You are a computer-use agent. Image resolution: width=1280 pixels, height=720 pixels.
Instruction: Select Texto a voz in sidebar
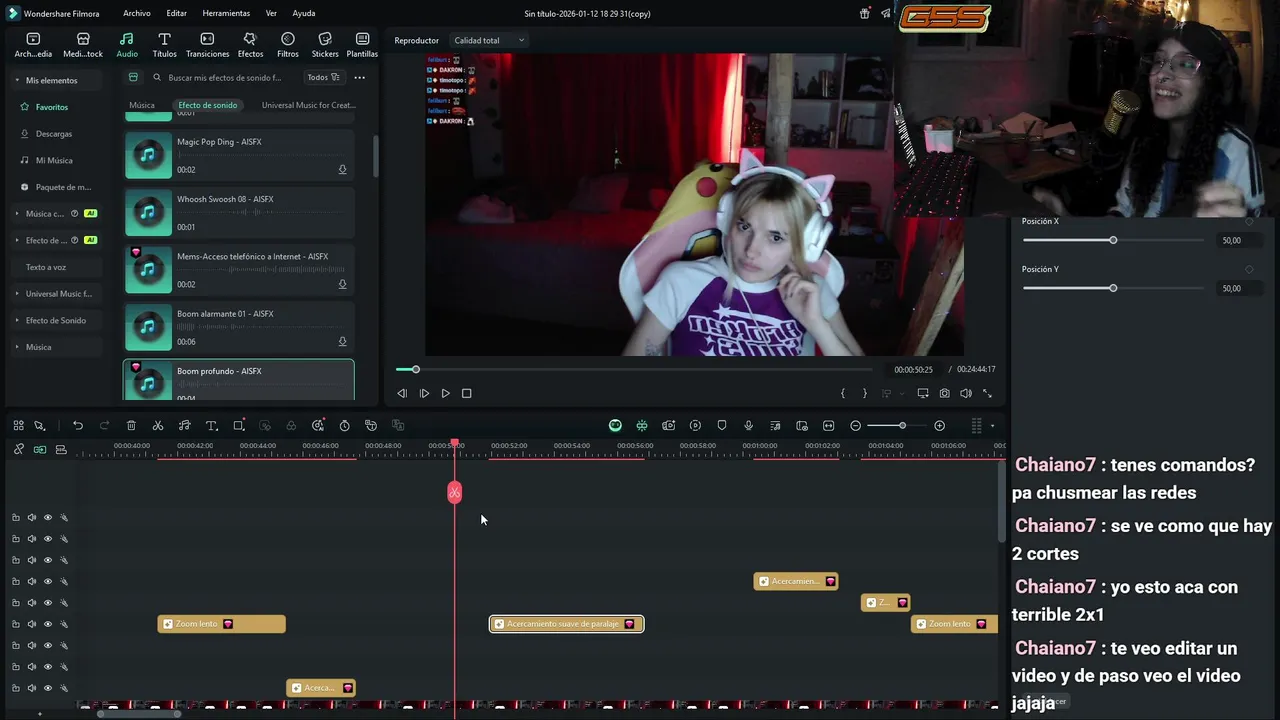click(x=46, y=267)
